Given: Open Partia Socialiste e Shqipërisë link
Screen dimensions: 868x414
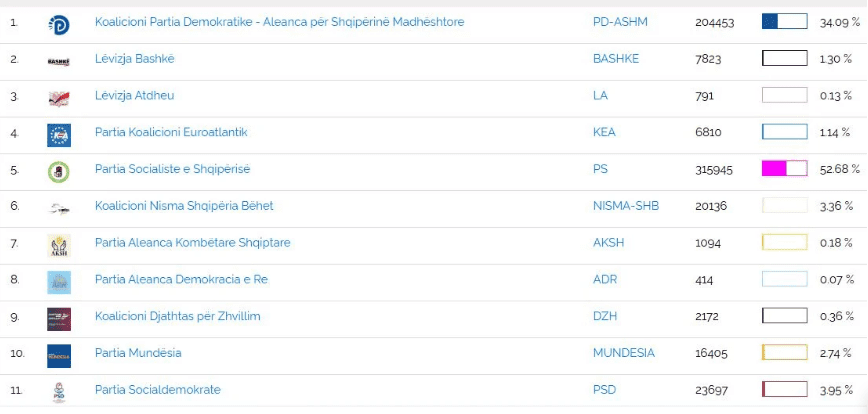Looking at the screenshot, I should (x=172, y=169).
